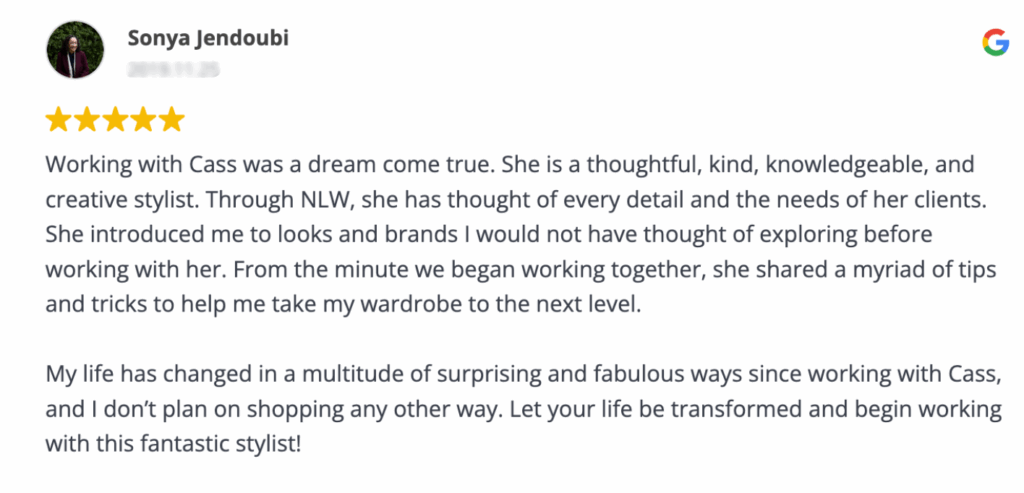
Task: Click the reviewer name Sonya Jendoubi
Action: click(x=208, y=39)
